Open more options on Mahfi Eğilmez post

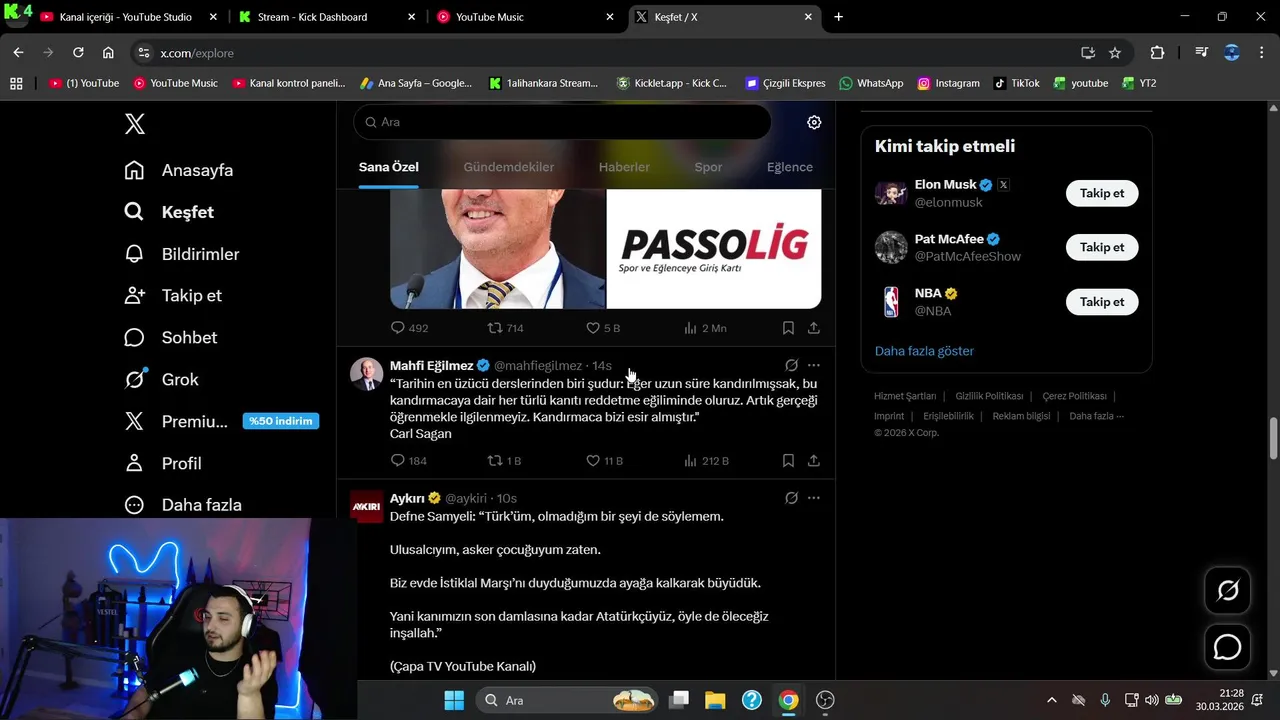[x=814, y=366]
